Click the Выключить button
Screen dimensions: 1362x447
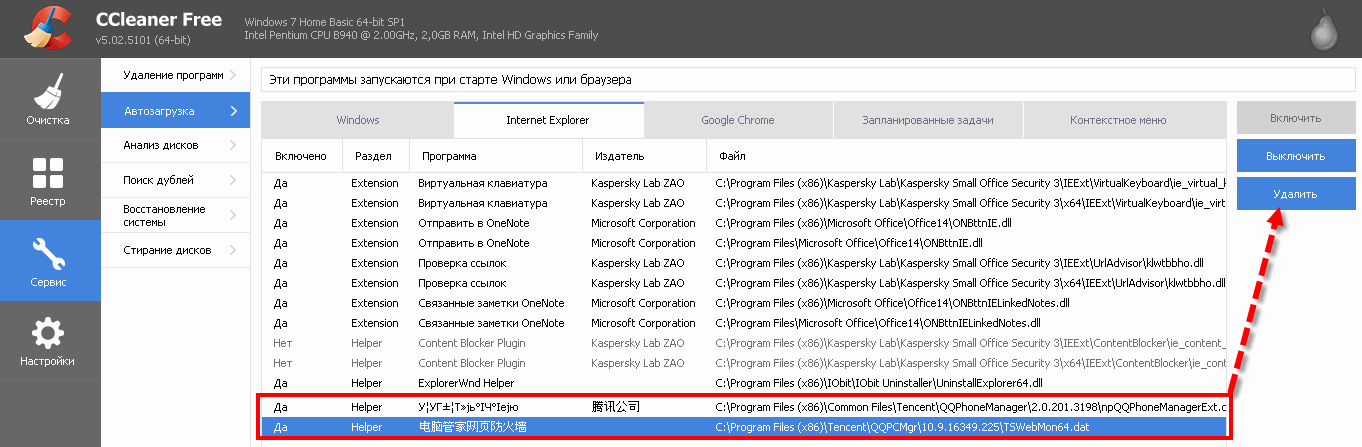click(1296, 156)
